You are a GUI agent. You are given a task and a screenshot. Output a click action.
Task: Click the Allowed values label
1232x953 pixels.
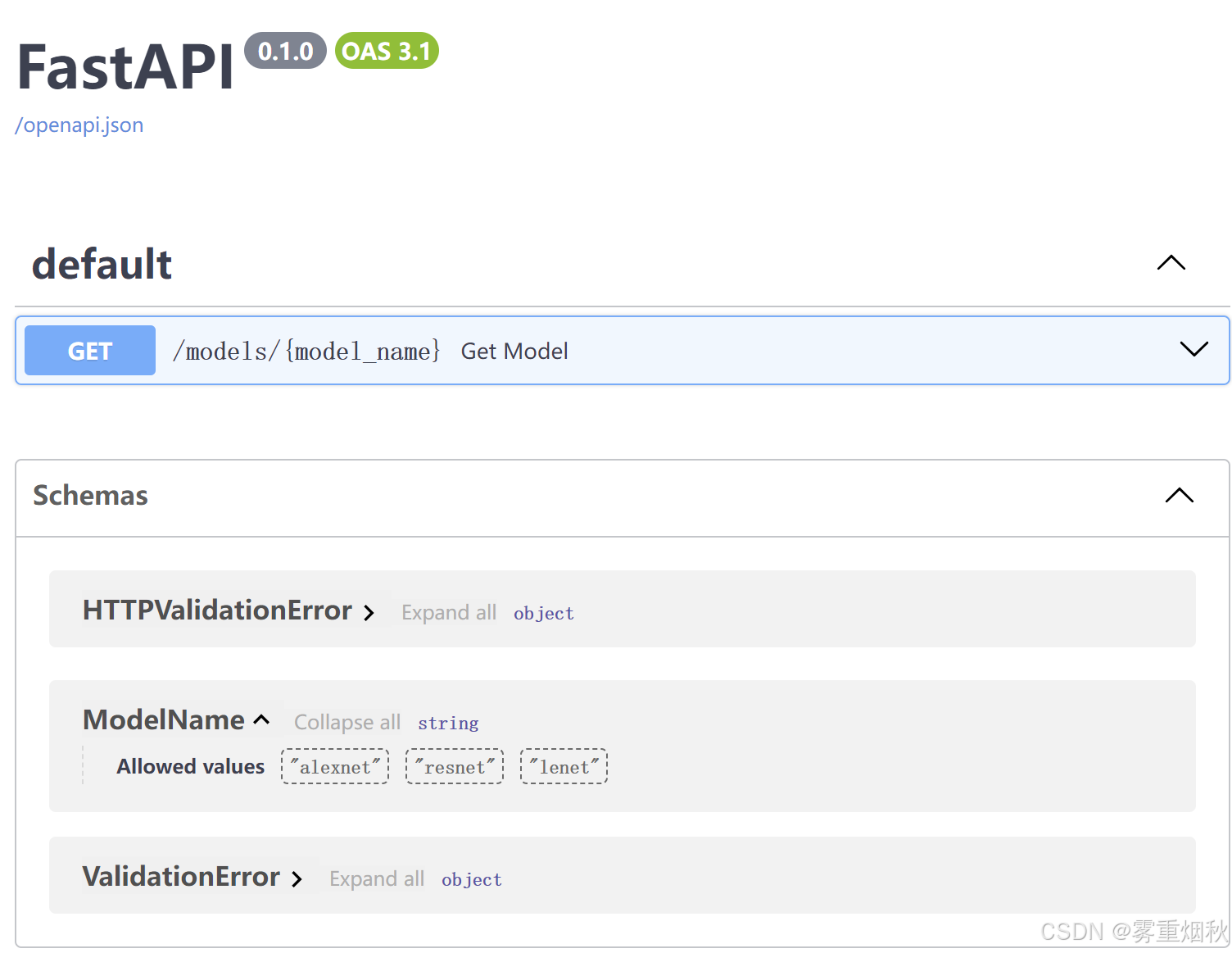click(190, 767)
